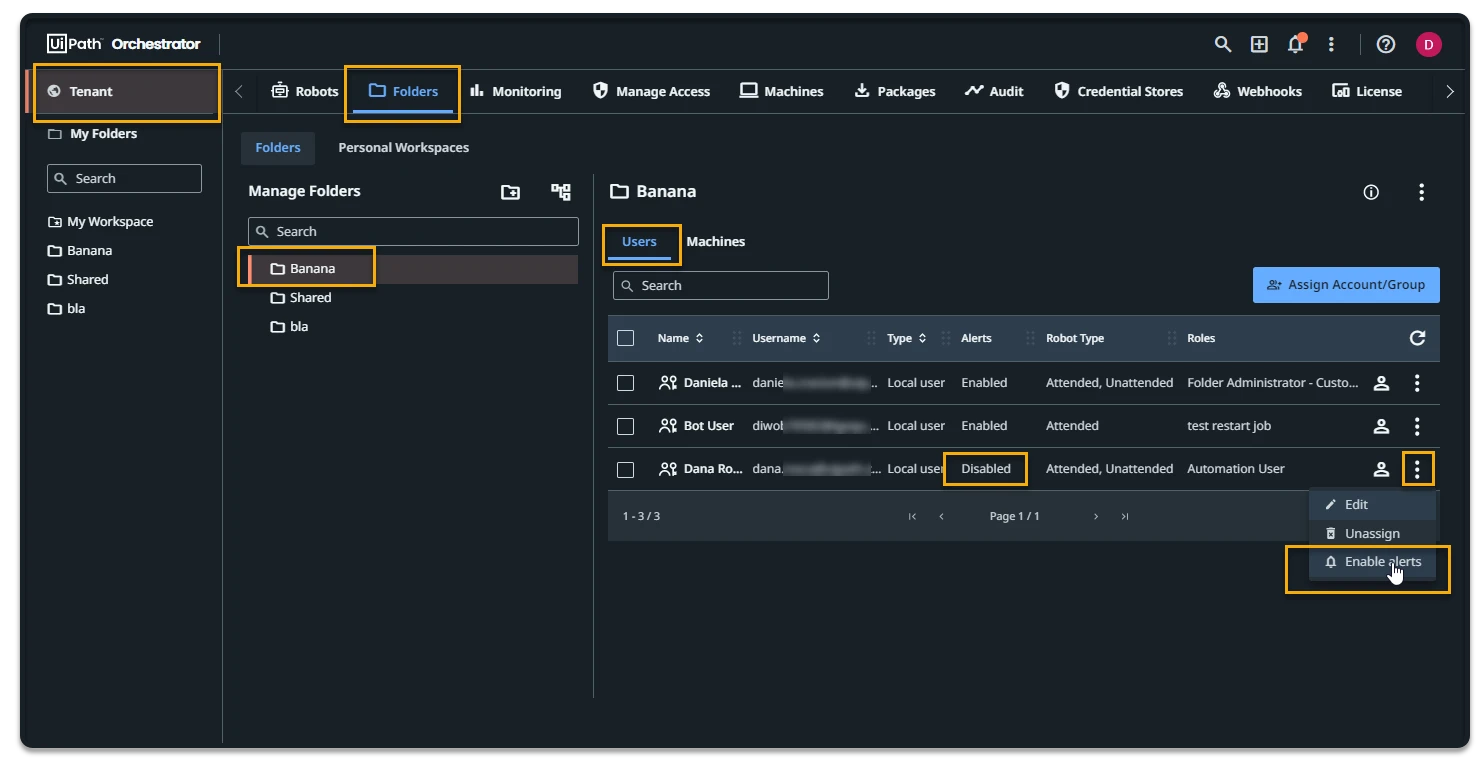Click the person icon in Bot User's row
The width and height of the screenshot is (1483, 763).
pos(1381,426)
